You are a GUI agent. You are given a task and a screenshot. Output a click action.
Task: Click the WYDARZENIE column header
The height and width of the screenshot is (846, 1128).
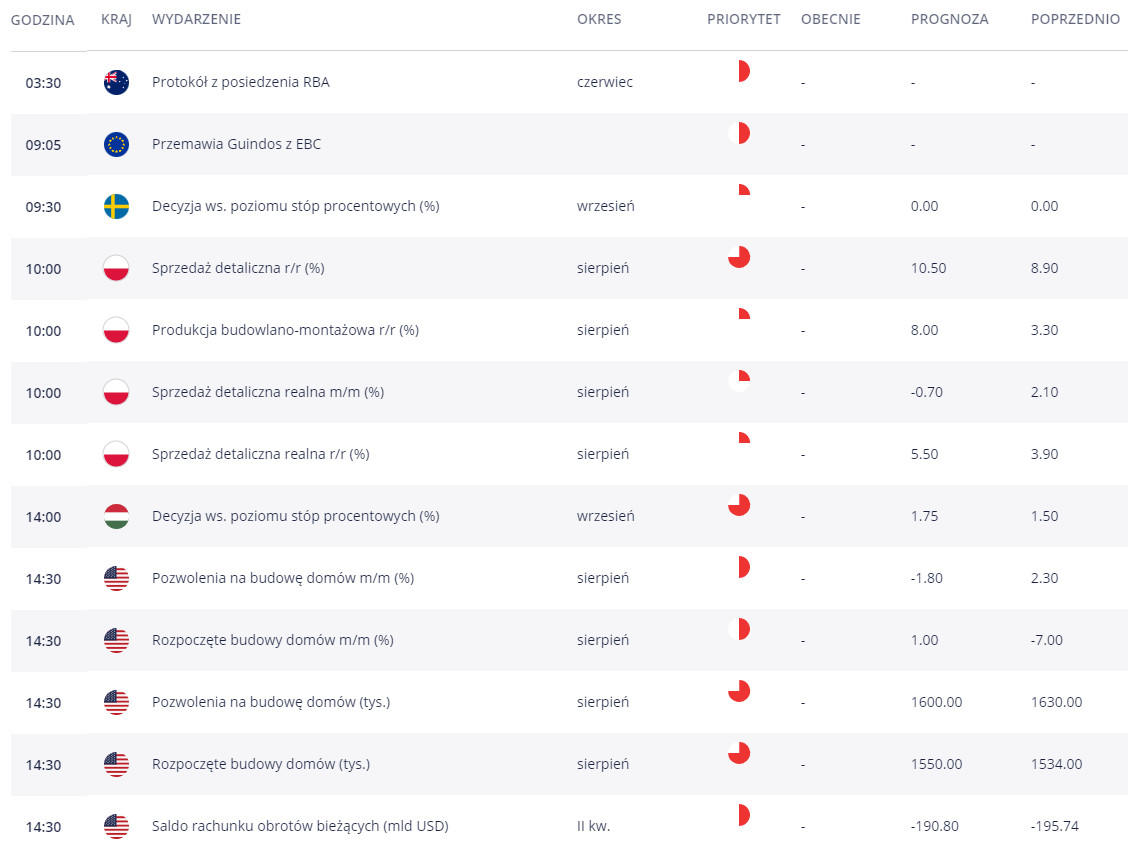196,19
